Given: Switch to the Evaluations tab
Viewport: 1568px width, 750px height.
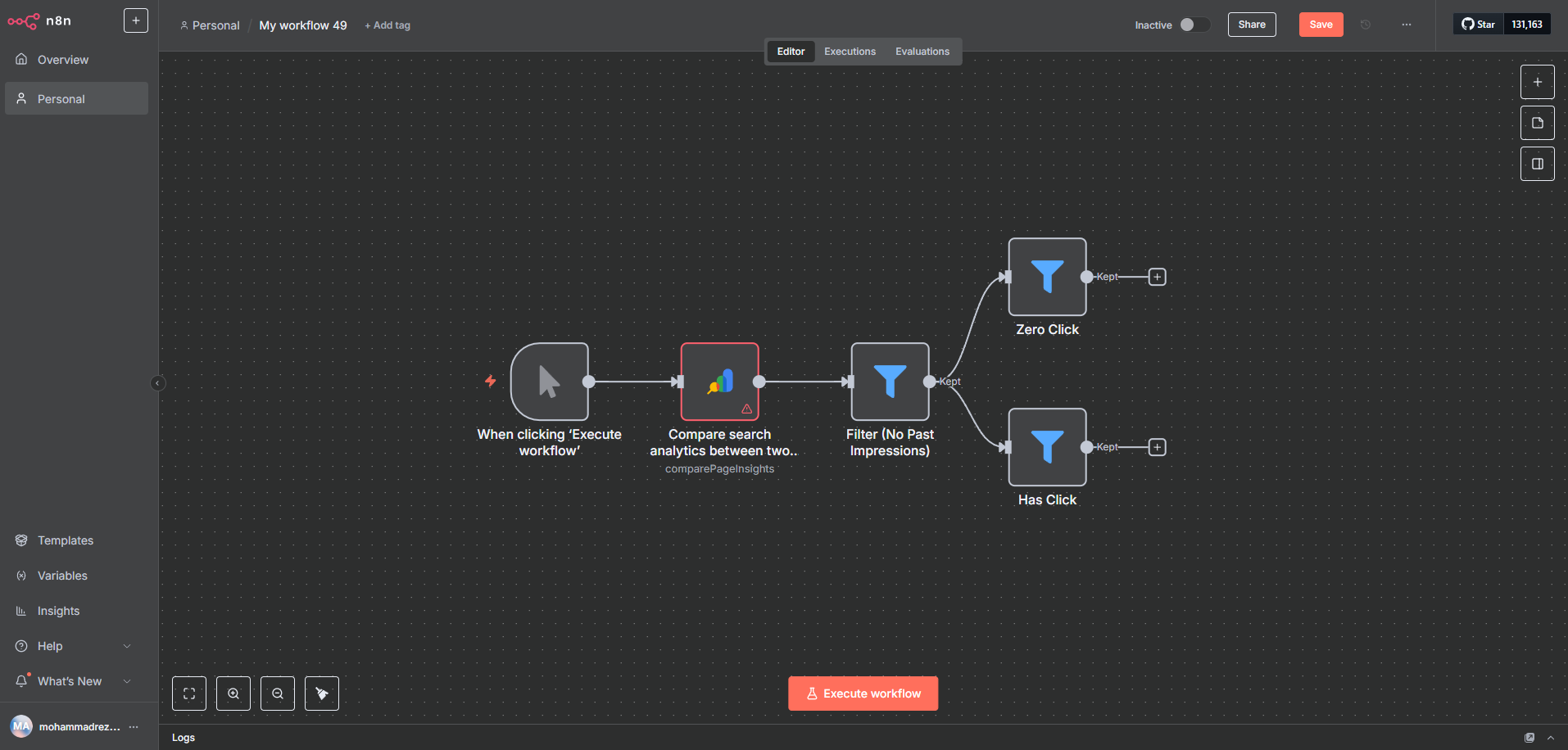Looking at the screenshot, I should point(922,52).
